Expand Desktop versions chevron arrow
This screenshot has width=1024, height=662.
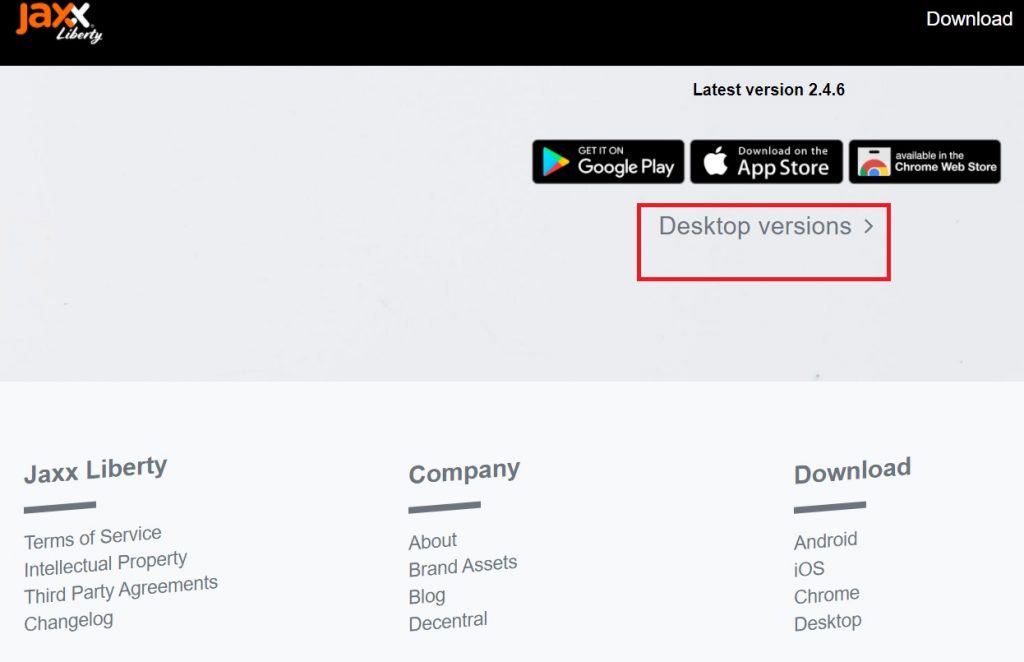click(x=869, y=226)
